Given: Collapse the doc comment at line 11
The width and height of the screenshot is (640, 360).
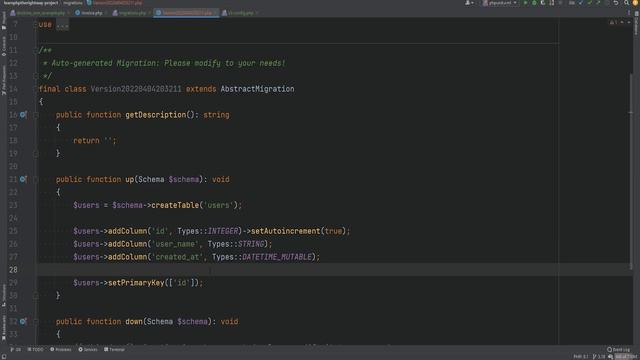Looking at the screenshot, I should [x=36, y=50].
